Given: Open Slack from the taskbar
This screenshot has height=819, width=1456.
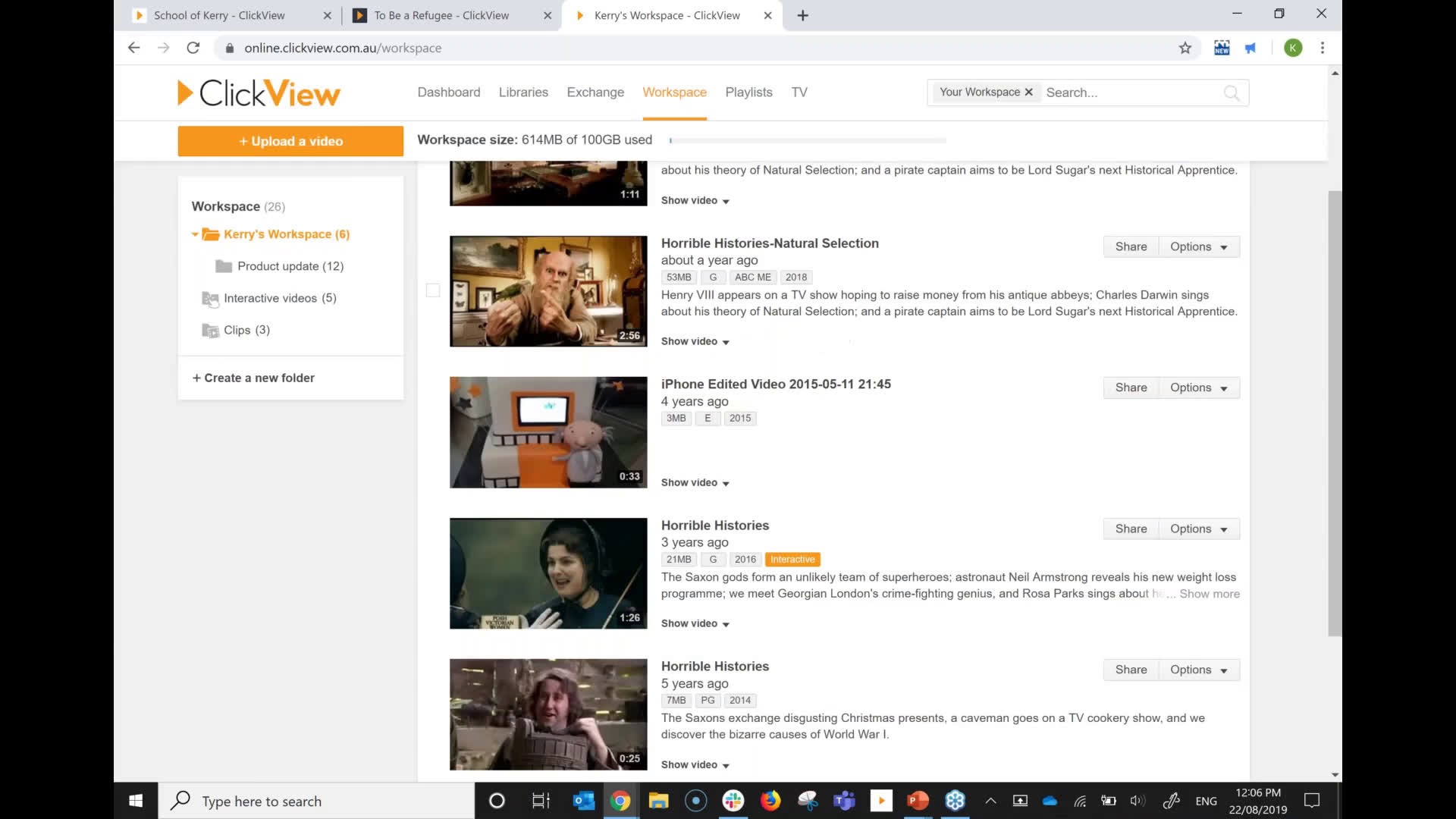Looking at the screenshot, I should [x=733, y=801].
